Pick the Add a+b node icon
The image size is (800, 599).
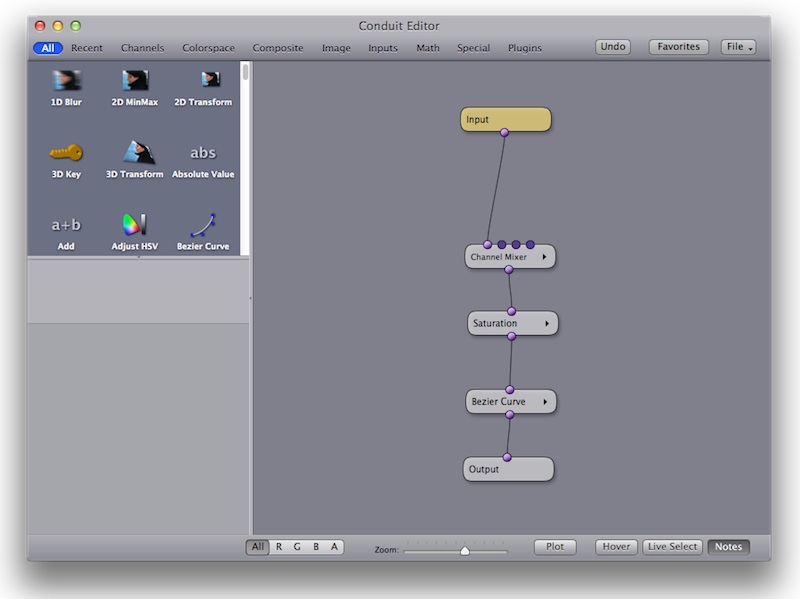click(66, 225)
